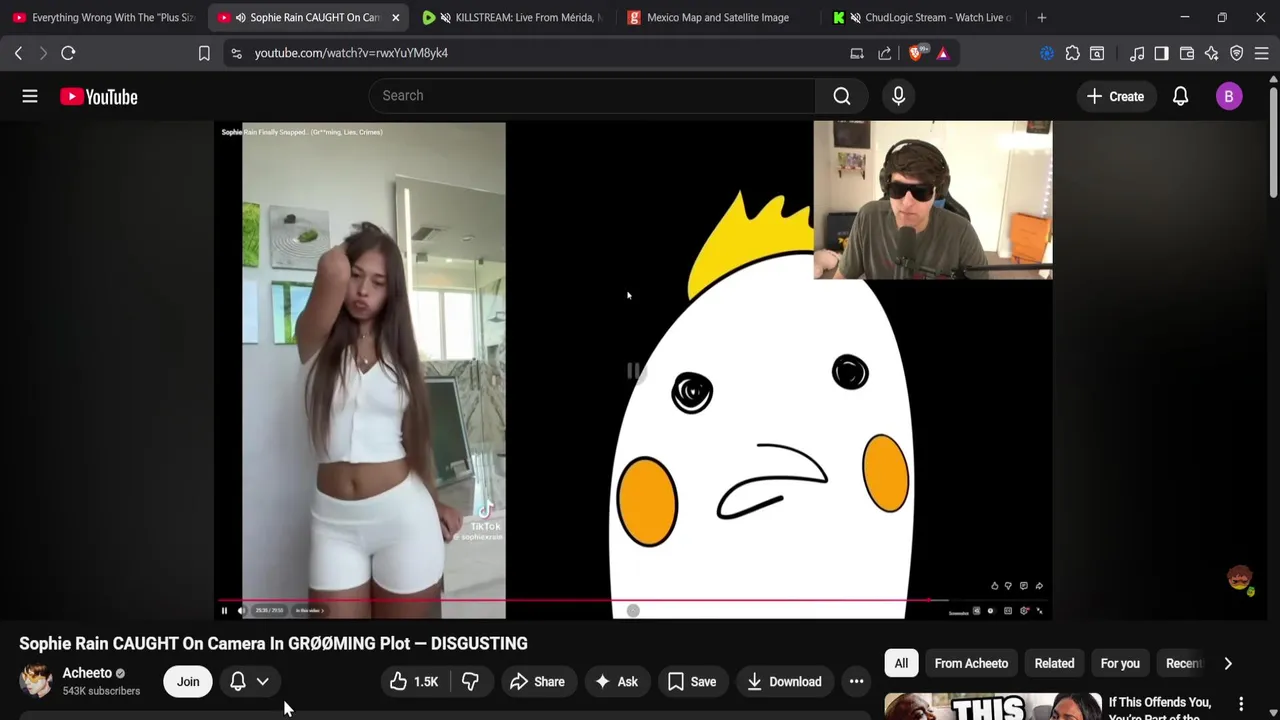1280x720 pixels.
Task: Pause the video with the player pause button
Action: click(224, 610)
